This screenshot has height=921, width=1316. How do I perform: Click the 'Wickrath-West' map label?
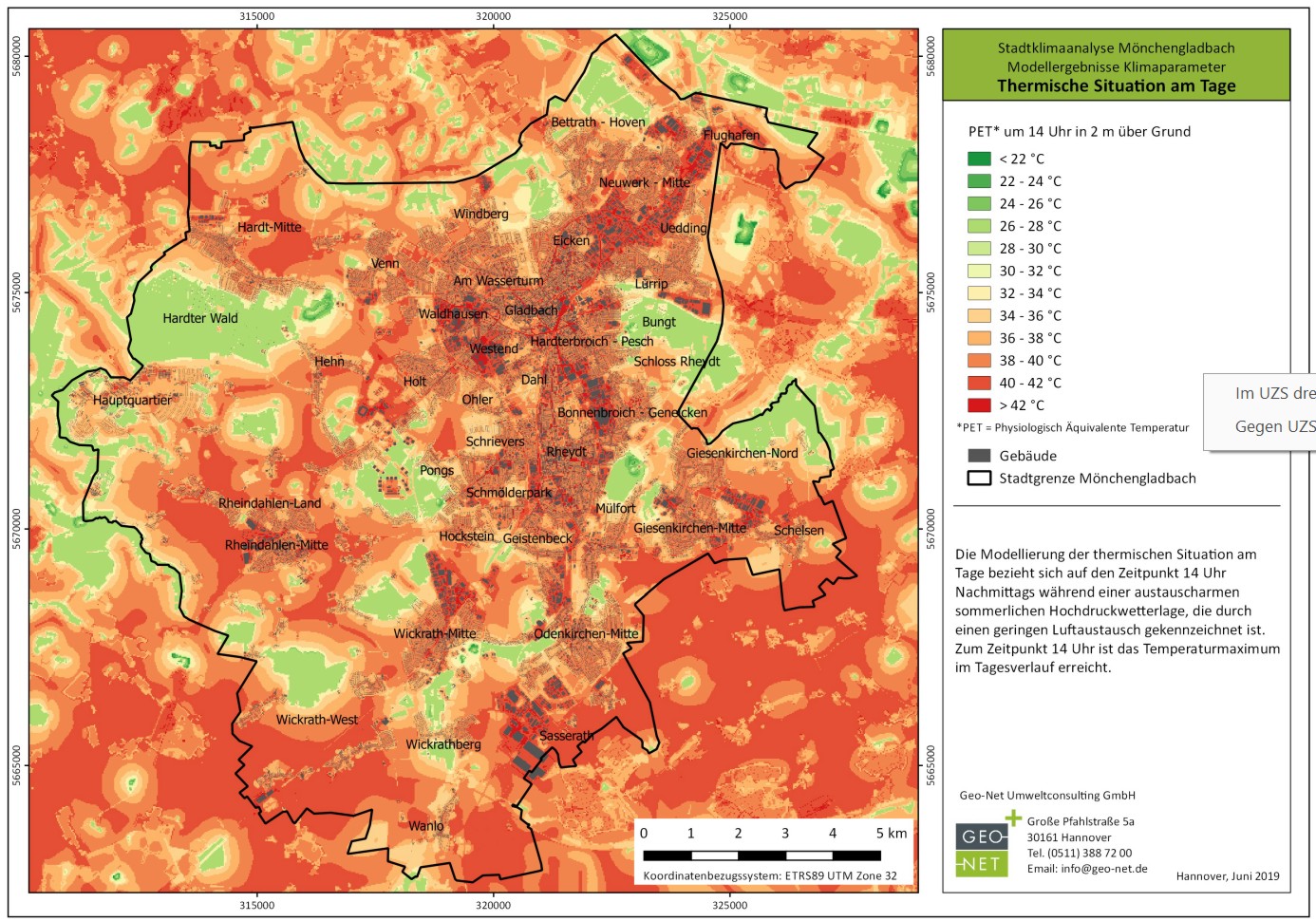(x=317, y=720)
